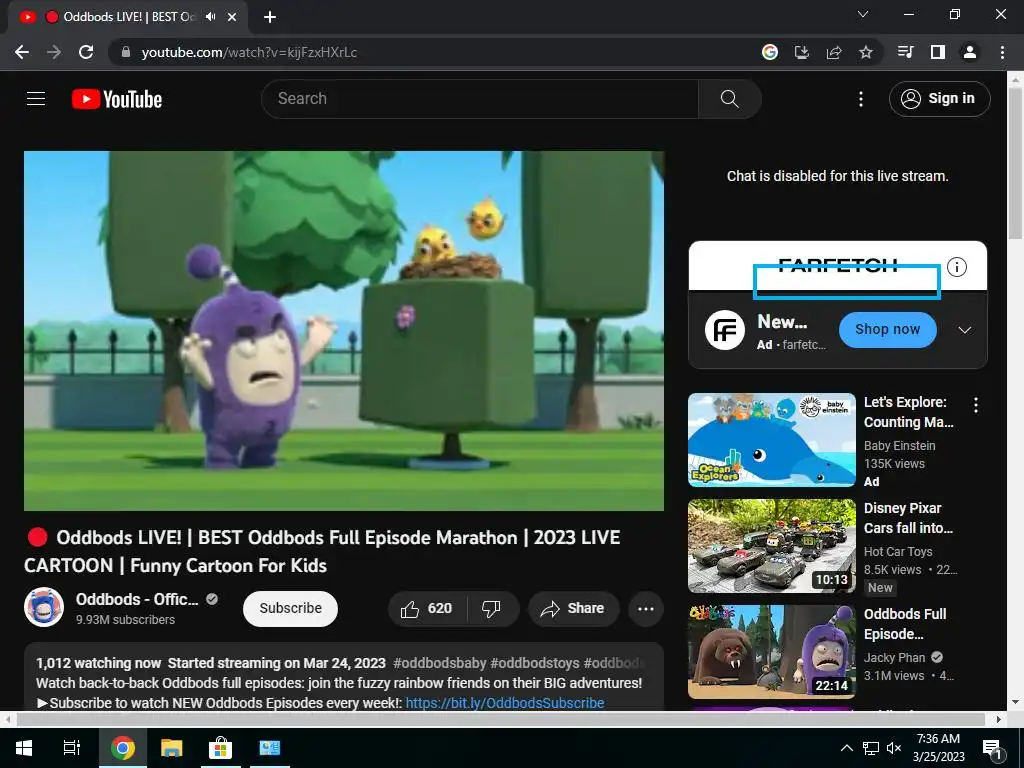Open the notification center icon
The height and width of the screenshot is (768, 1024).
tap(992, 748)
